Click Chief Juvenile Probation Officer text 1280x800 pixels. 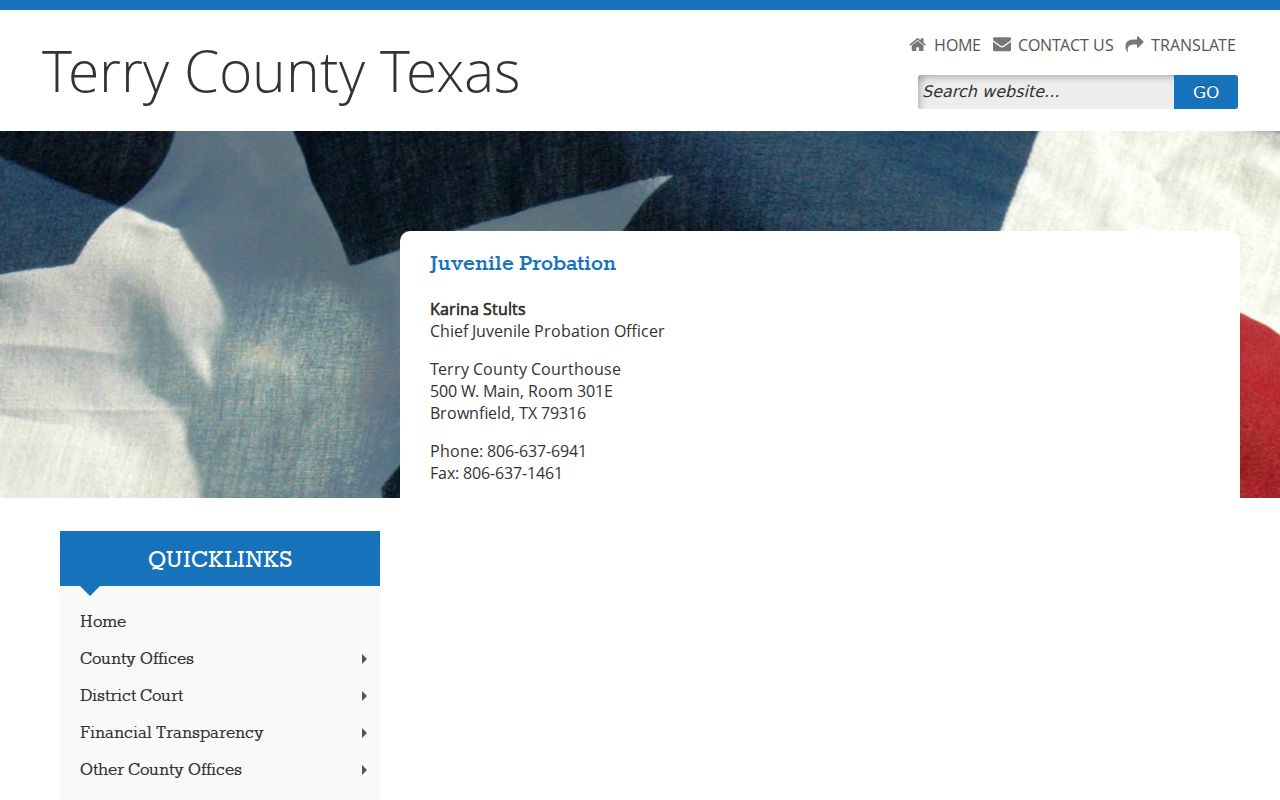click(547, 331)
